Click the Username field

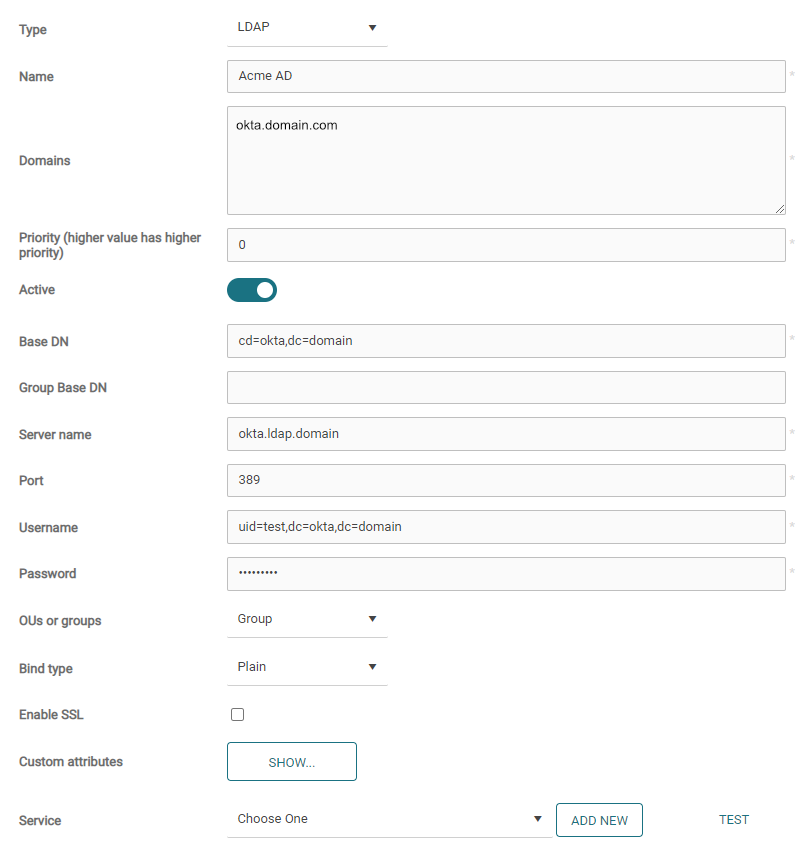(x=506, y=527)
